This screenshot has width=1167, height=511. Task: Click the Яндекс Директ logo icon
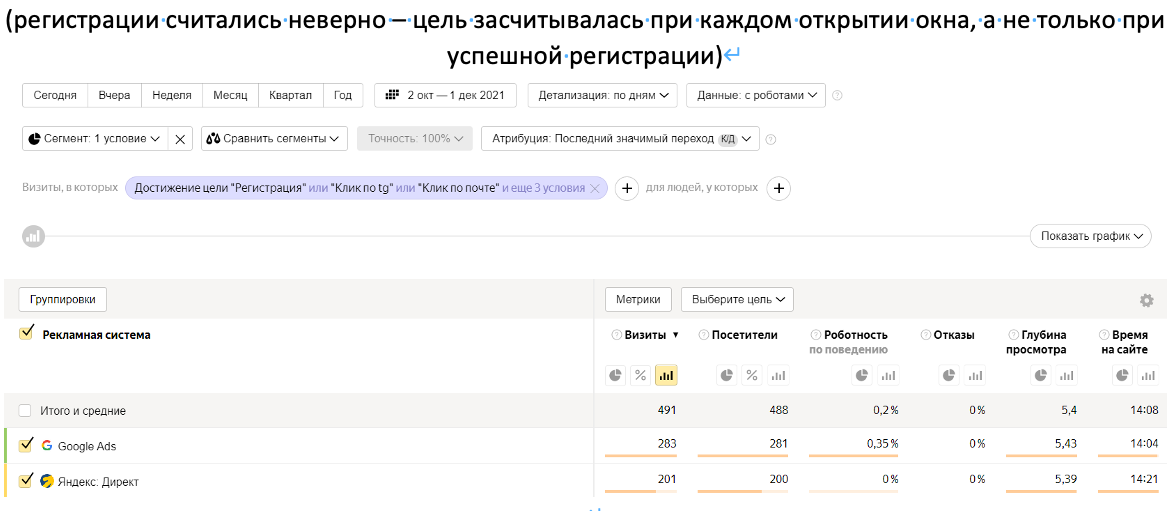[46, 481]
